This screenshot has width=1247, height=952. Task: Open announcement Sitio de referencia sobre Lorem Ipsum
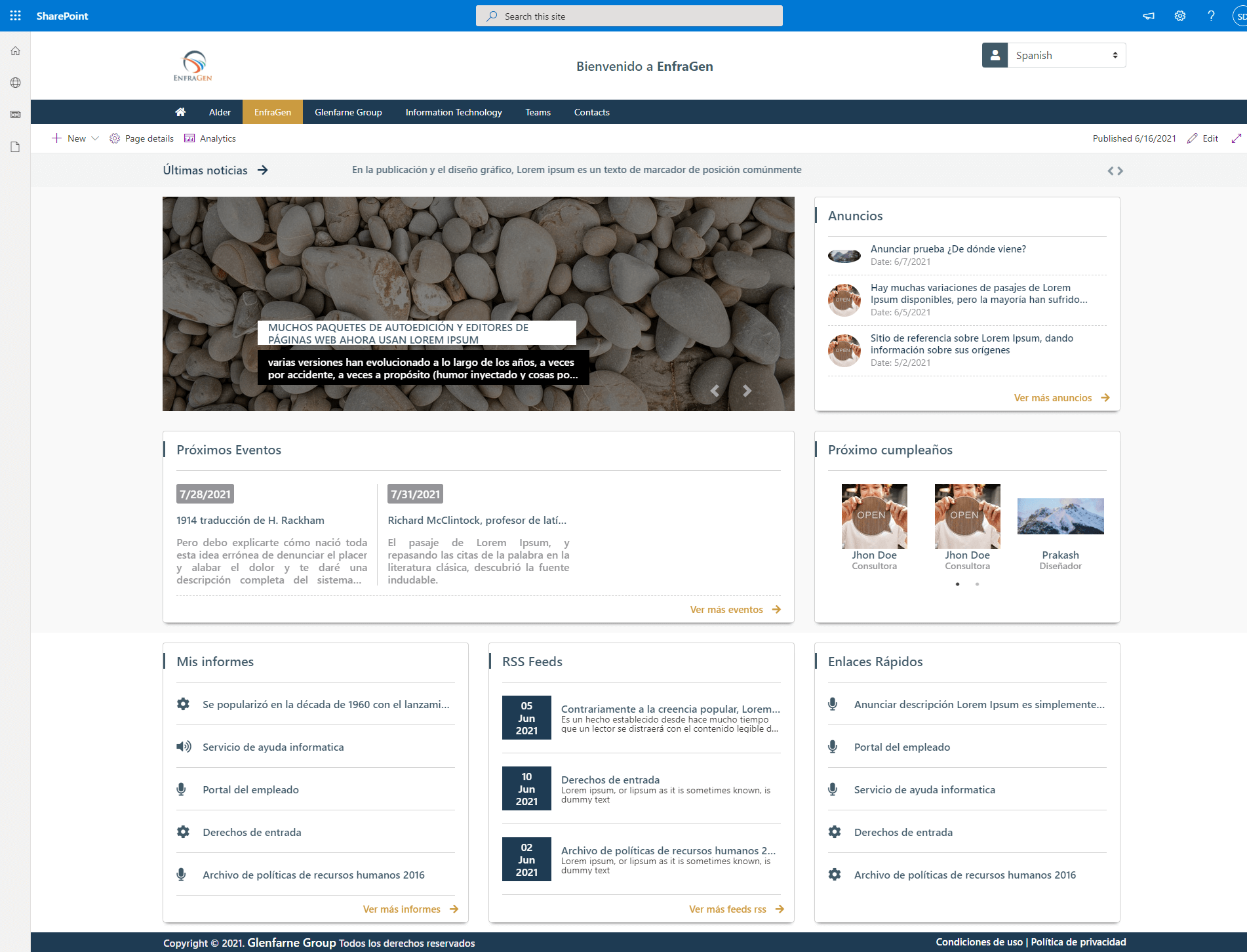pos(972,344)
